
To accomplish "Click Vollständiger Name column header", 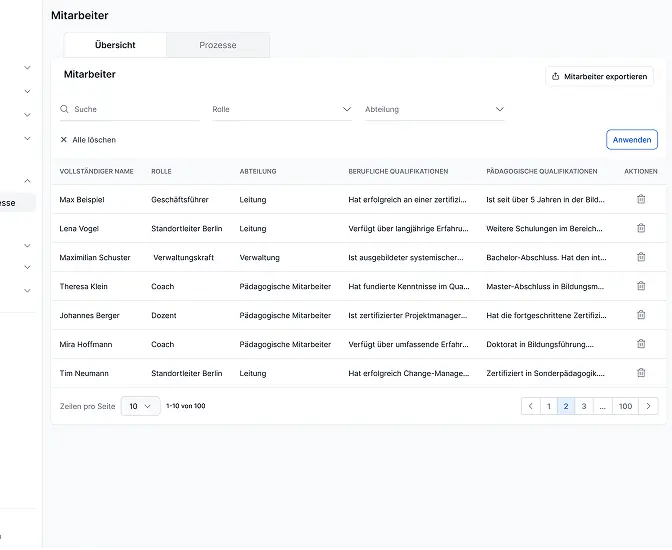I will pos(96,171).
